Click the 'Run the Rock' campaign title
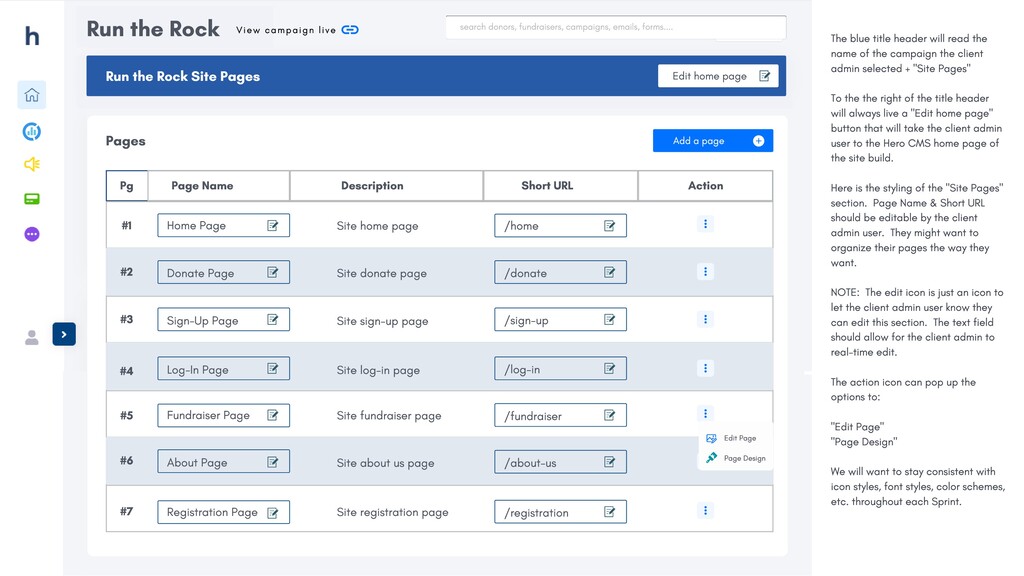This screenshot has height=576, width=1024. tap(153, 29)
